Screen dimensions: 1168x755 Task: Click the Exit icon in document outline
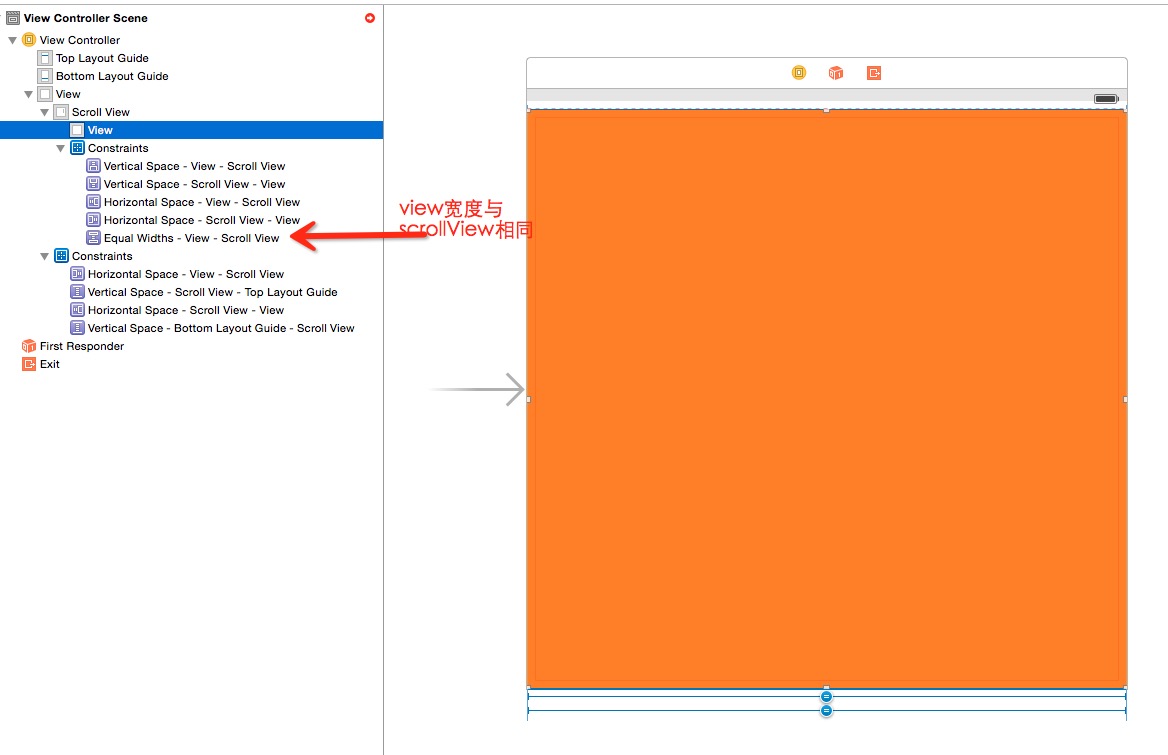click(x=29, y=364)
